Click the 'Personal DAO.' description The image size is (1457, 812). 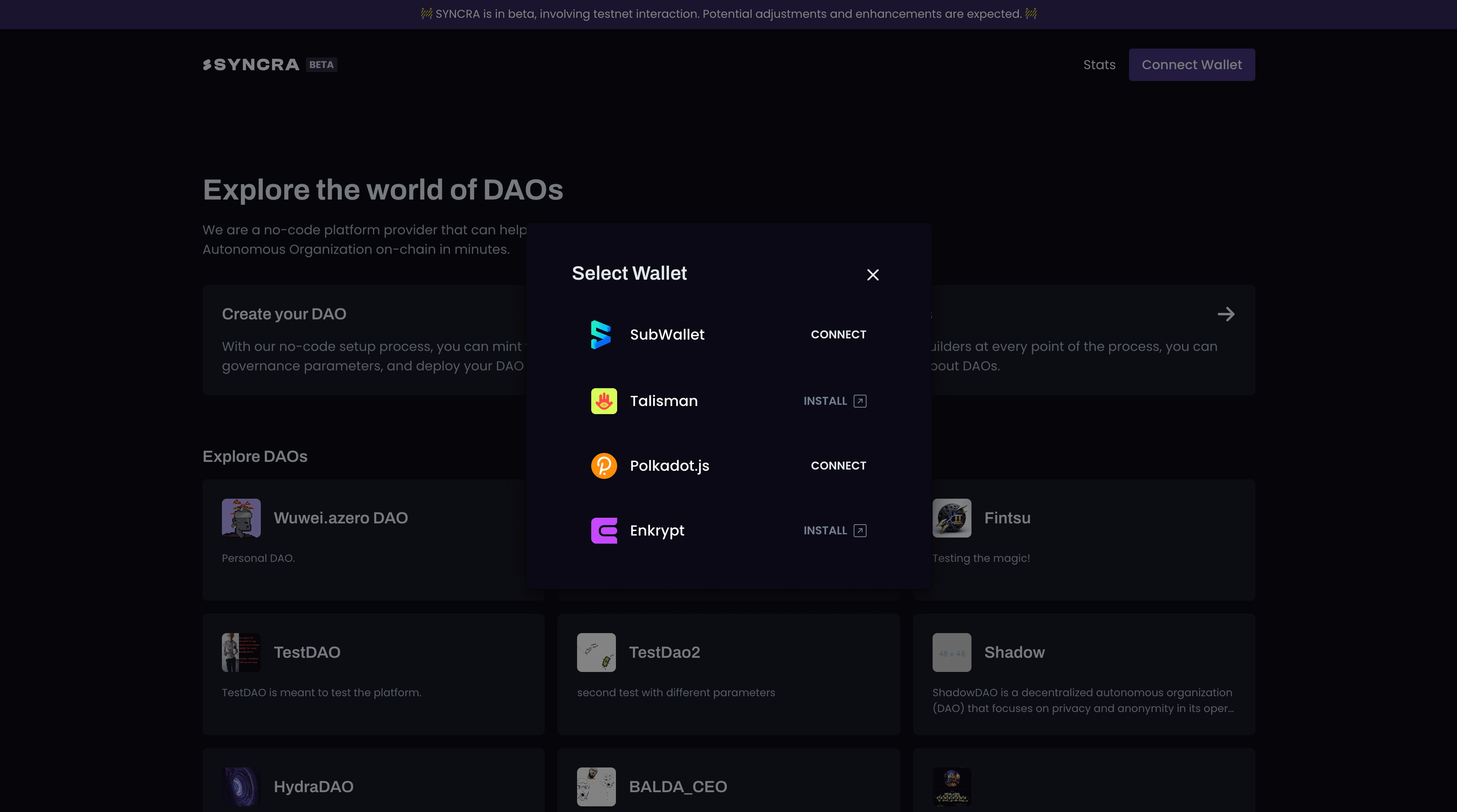tap(258, 558)
